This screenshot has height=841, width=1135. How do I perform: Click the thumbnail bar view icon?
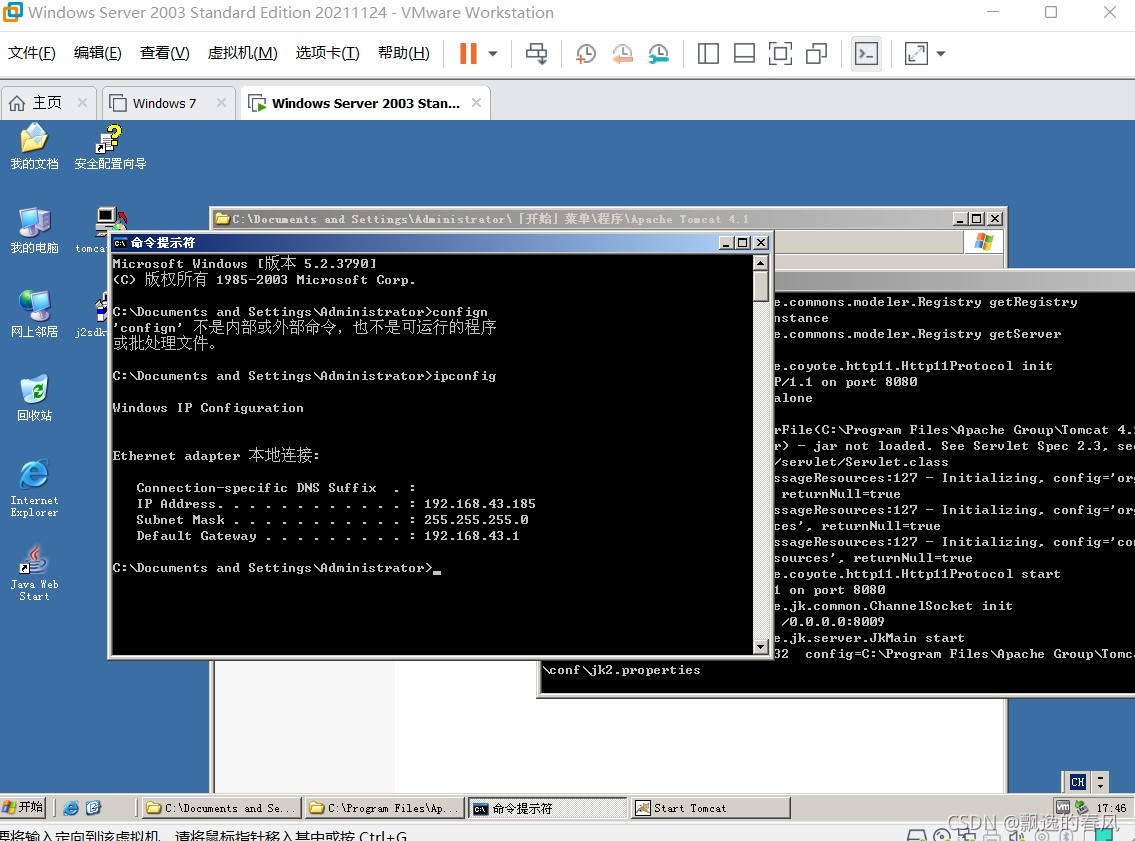[744, 54]
